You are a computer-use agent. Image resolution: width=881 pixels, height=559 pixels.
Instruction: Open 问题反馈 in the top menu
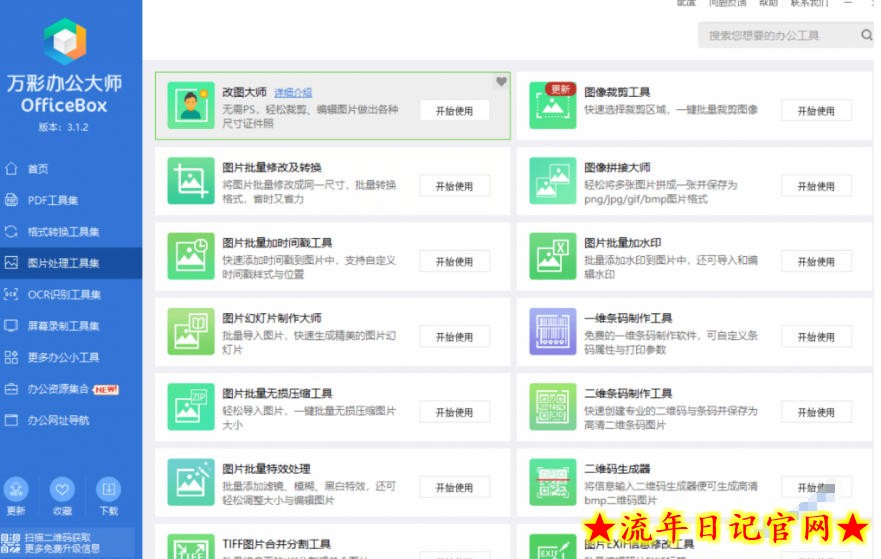tap(728, 3)
